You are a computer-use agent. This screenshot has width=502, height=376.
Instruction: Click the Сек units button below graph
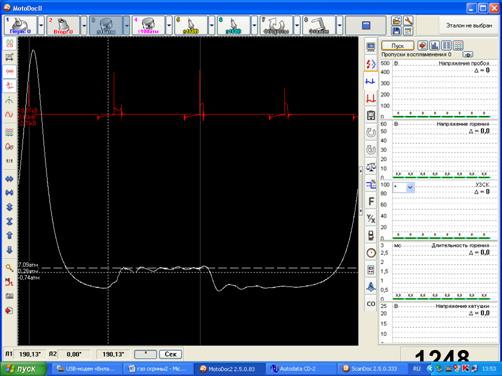tap(170, 354)
